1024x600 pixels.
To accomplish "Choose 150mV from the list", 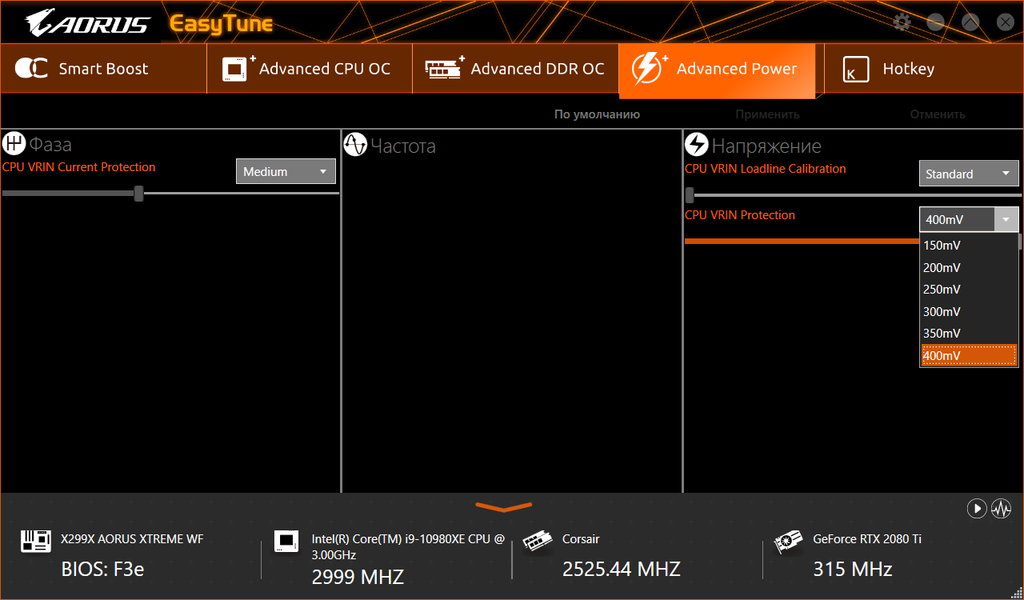I will click(968, 245).
